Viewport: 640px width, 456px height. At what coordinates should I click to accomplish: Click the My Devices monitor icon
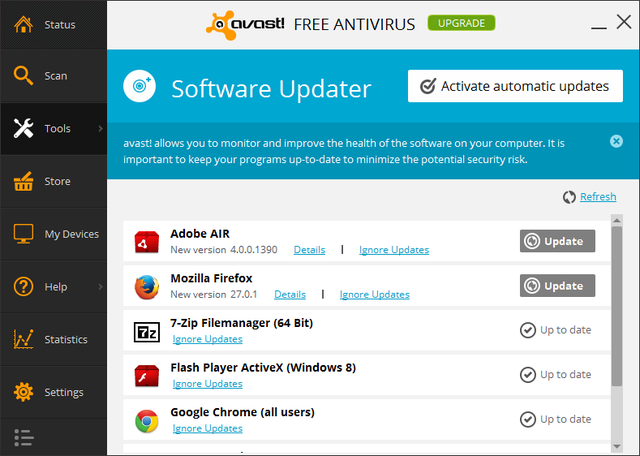(x=23, y=234)
